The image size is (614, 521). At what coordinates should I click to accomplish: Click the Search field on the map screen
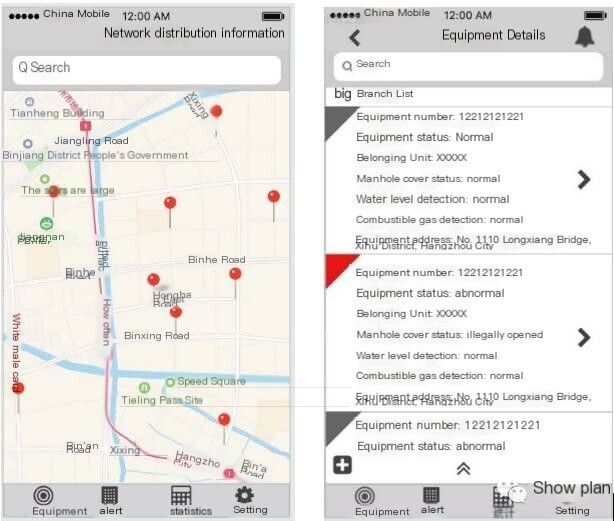pos(147,70)
